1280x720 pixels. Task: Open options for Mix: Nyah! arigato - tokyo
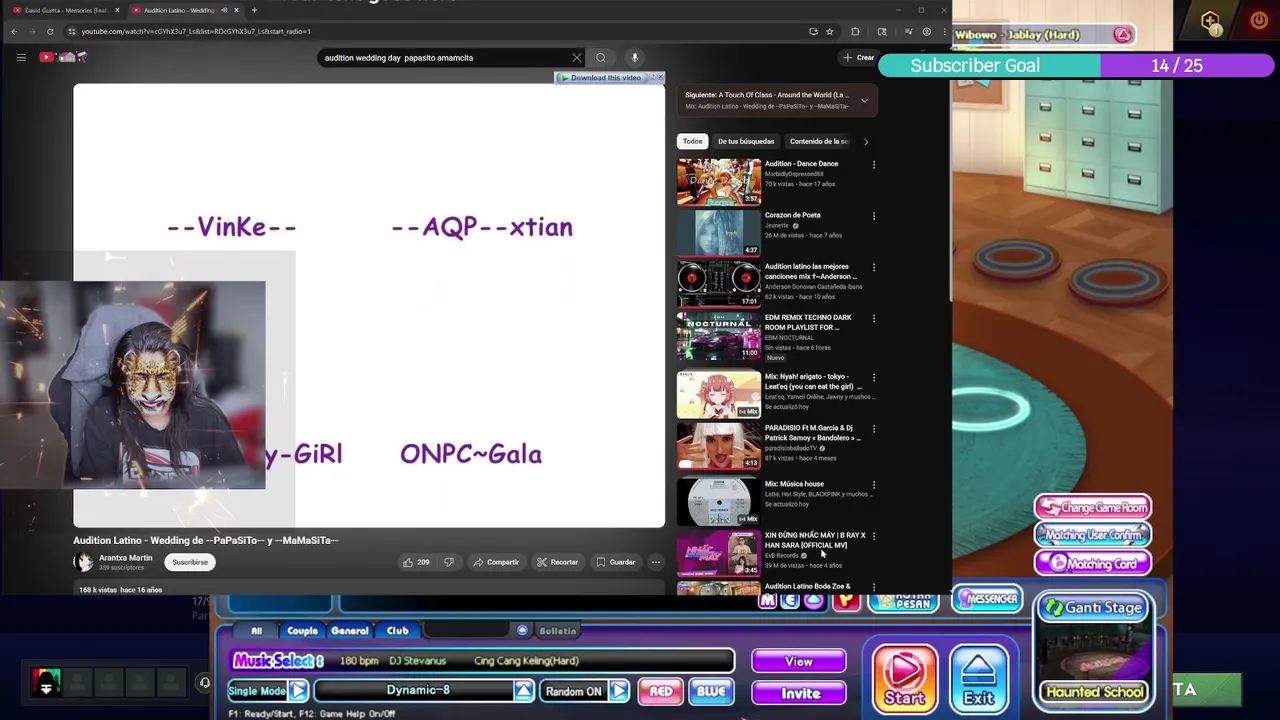coord(874,378)
